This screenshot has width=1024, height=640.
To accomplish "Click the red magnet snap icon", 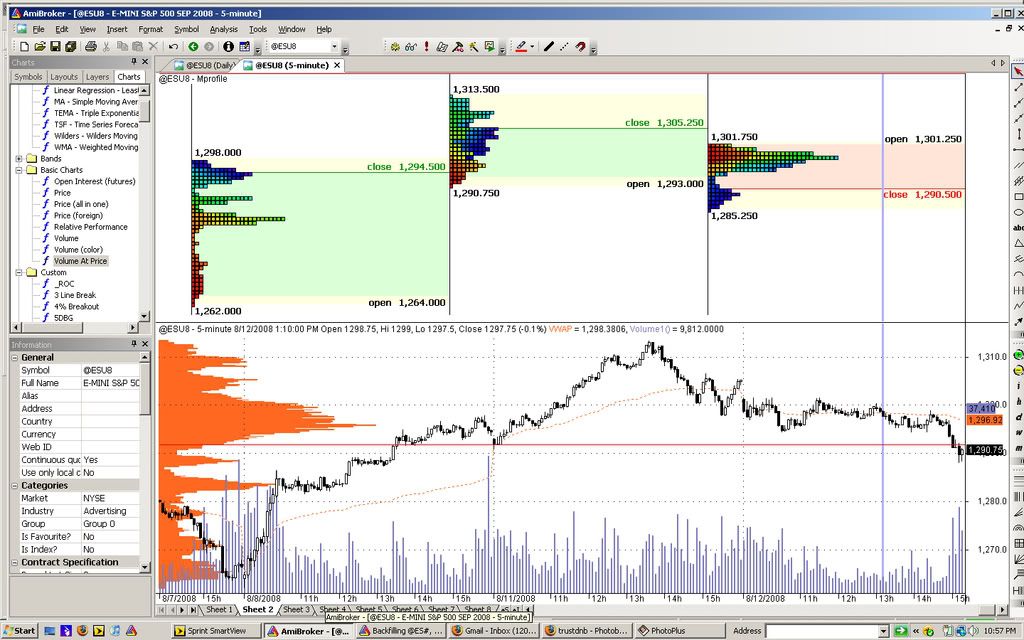I will (x=581, y=46).
